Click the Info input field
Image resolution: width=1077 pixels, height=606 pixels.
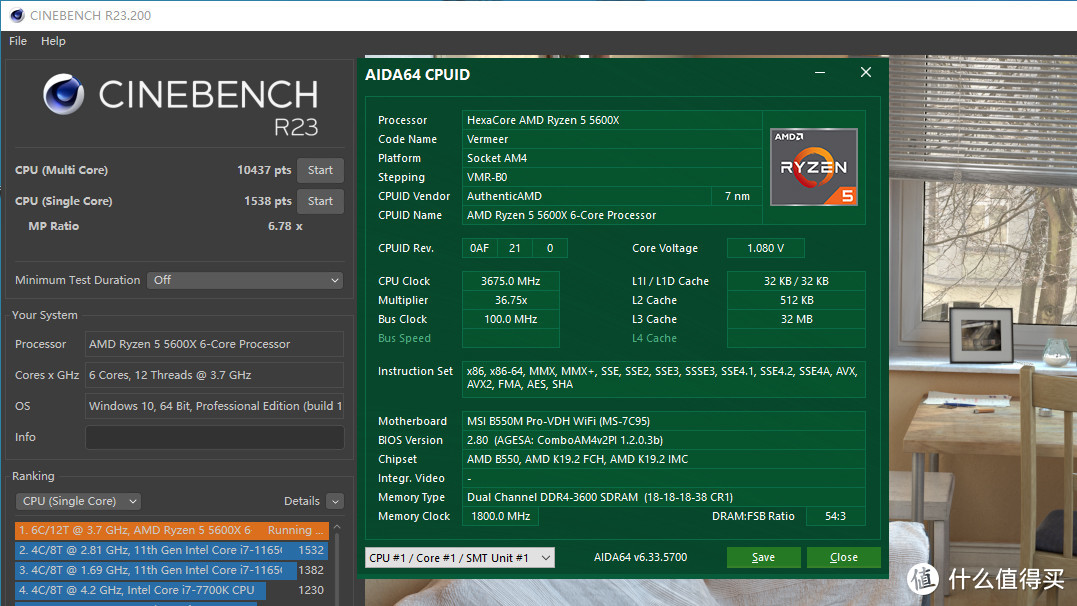click(214, 437)
